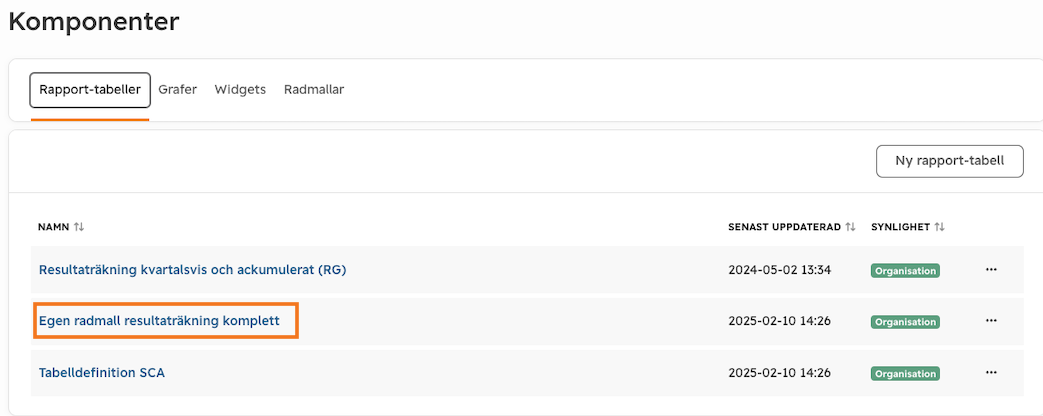Open Tabelldefinition SCA report table

[102, 373]
